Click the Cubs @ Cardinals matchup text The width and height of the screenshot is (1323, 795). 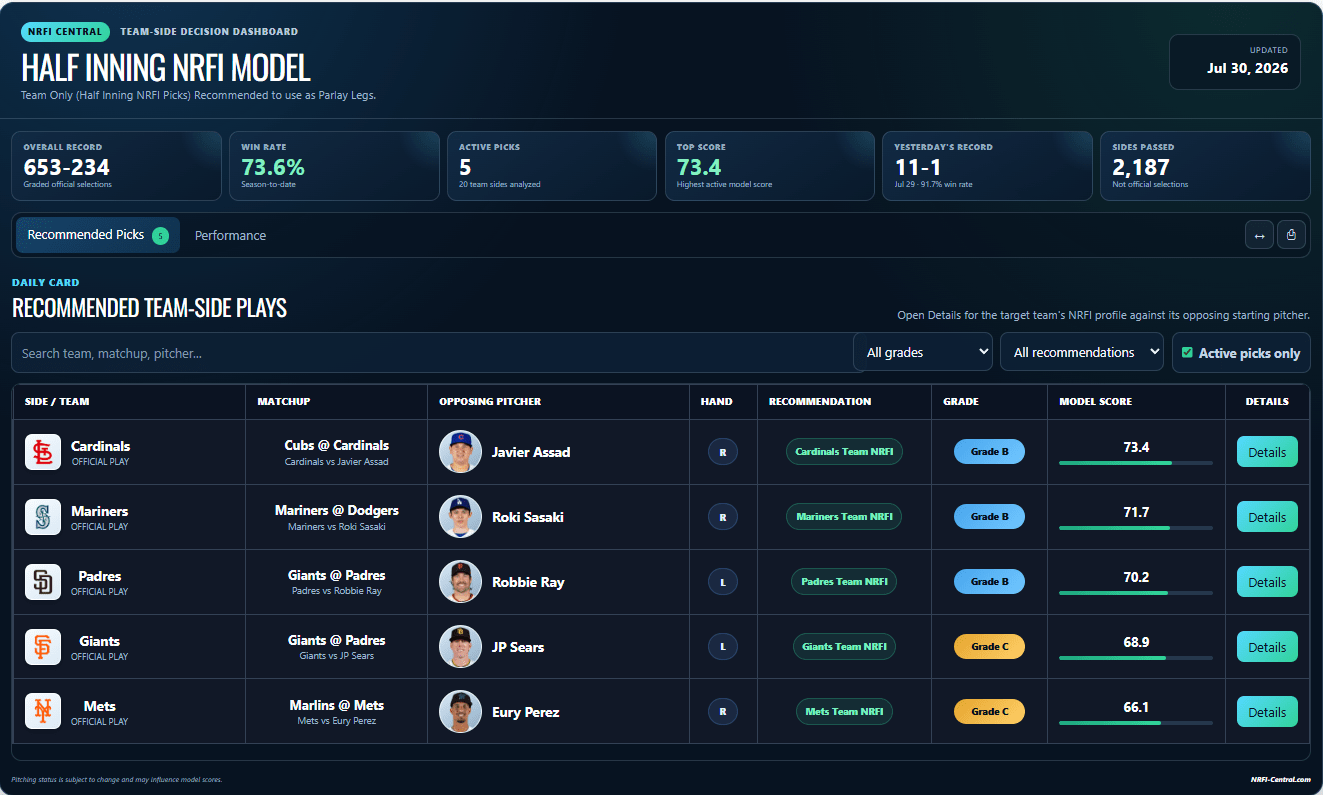337,445
